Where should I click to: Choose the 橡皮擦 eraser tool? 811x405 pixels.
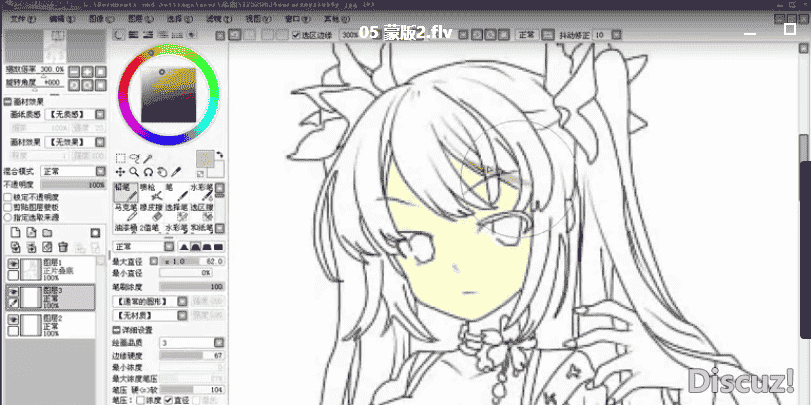click(151, 212)
